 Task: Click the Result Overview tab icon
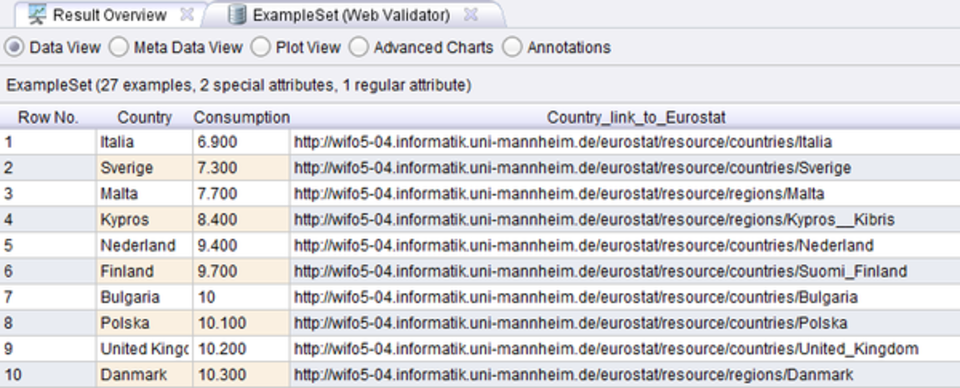click(38, 15)
